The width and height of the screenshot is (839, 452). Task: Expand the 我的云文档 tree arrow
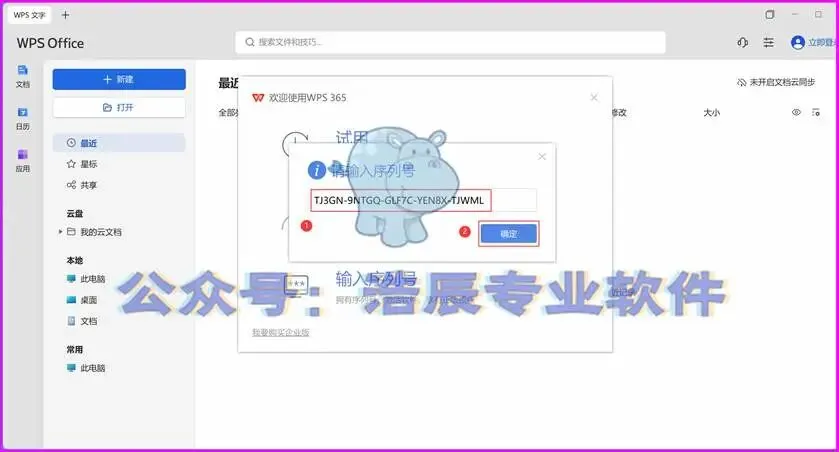pos(60,232)
